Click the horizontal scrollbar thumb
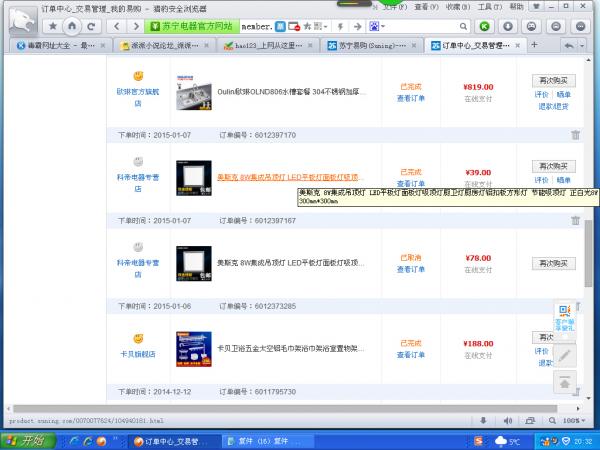The width and height of the screenshot is (600, 450). [x=285, y=409]
